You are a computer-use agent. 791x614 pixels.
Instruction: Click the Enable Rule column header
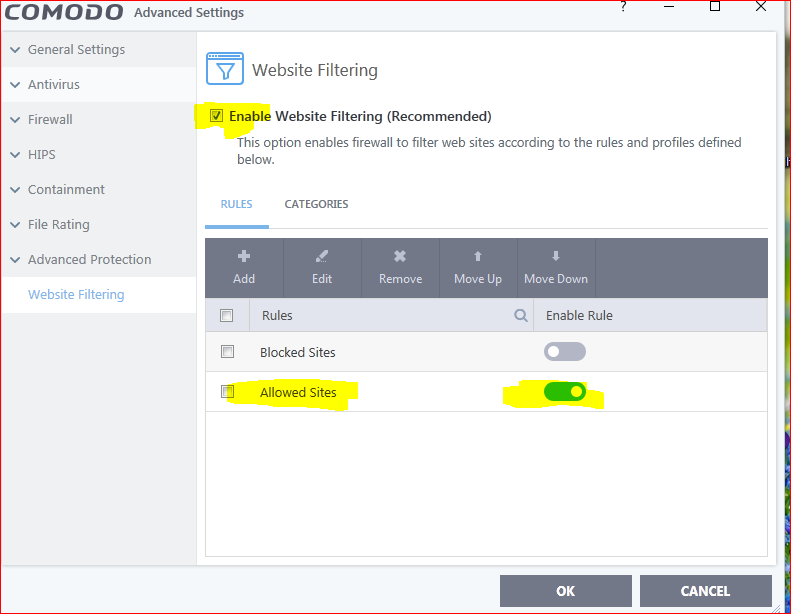click(579, 315)
